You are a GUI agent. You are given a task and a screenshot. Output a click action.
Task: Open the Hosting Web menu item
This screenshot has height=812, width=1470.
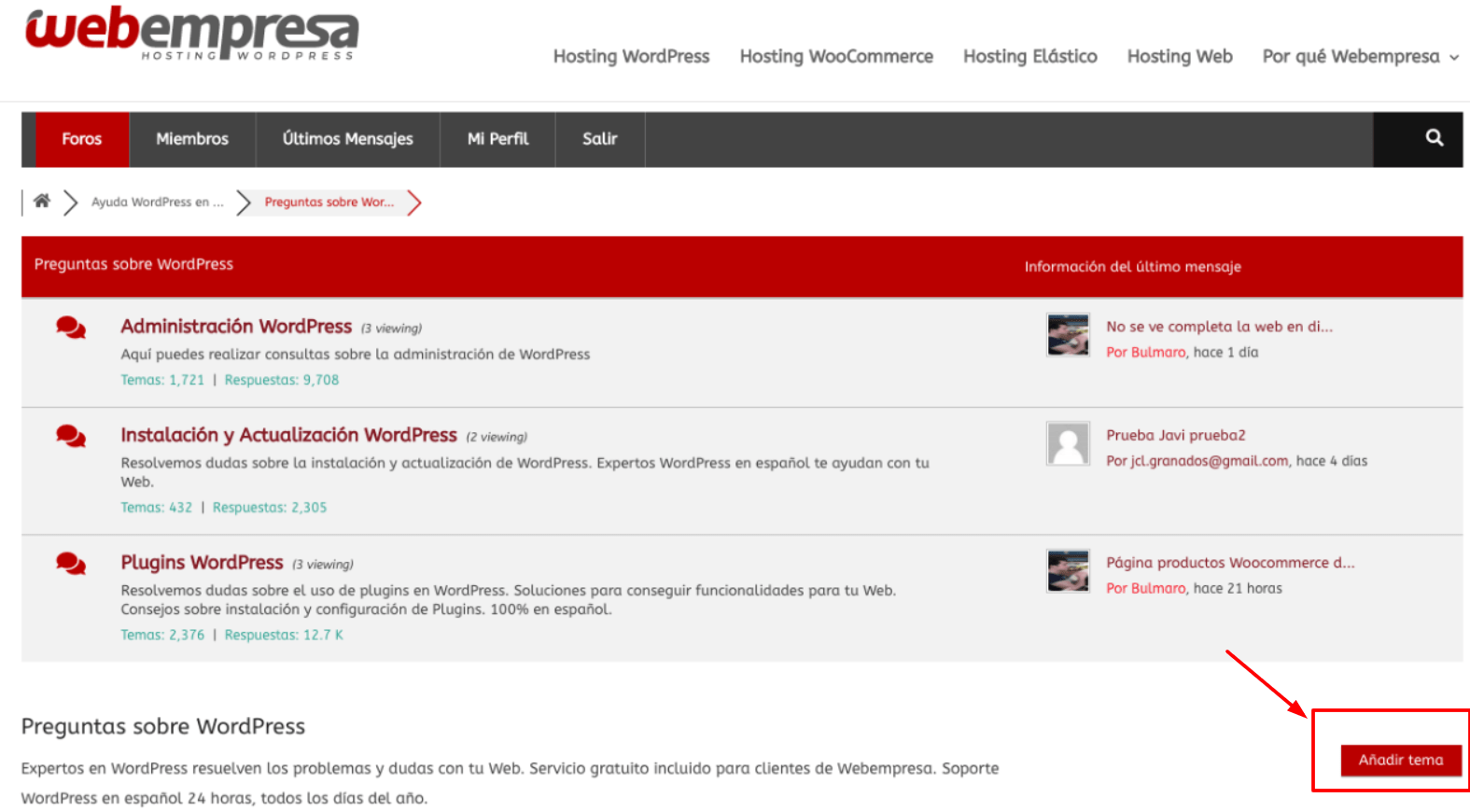(1180, 56)
